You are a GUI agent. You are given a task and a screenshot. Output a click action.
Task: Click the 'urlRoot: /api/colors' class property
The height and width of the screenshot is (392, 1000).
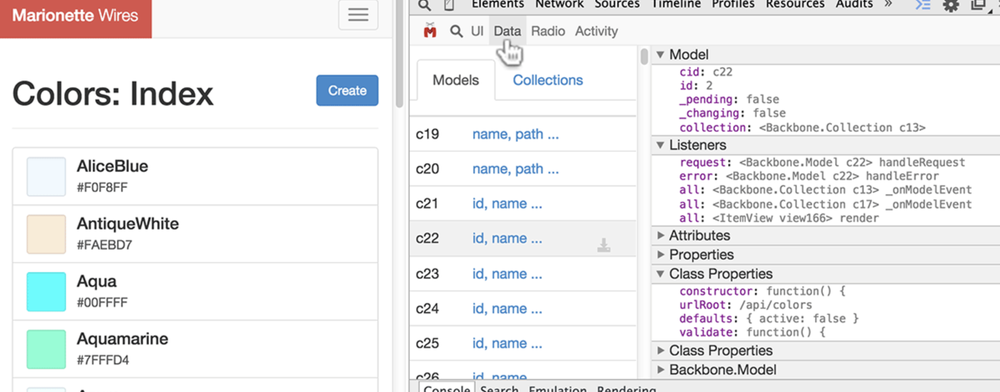pos(746,305)
